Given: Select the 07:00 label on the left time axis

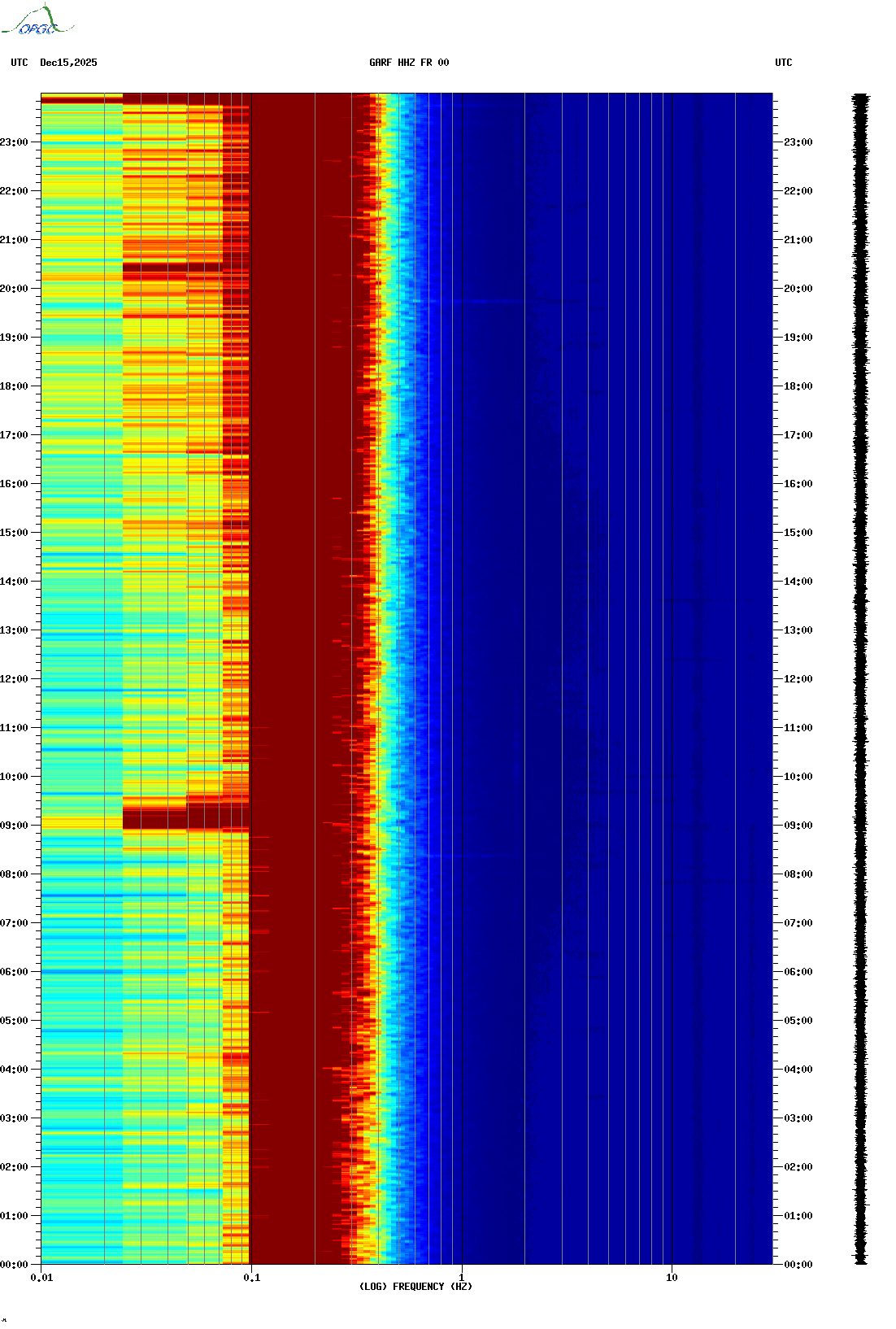Looking at the screenshot, I should [x=14, y=923].
